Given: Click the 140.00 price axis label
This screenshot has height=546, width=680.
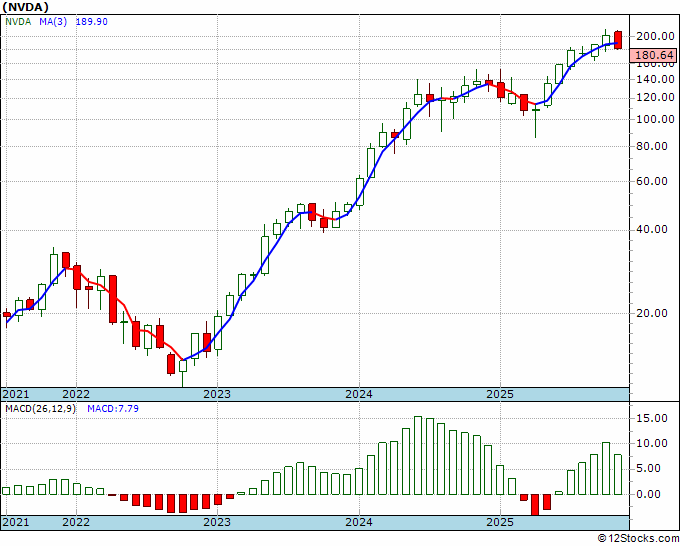Looking at the screenshot, I should coord(655,79).
